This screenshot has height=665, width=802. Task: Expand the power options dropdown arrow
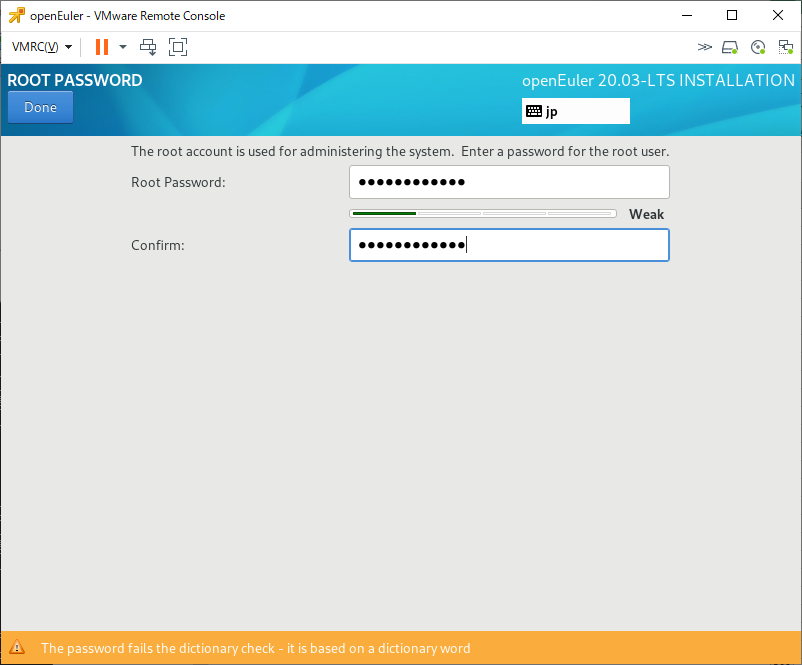coord(123,47)
